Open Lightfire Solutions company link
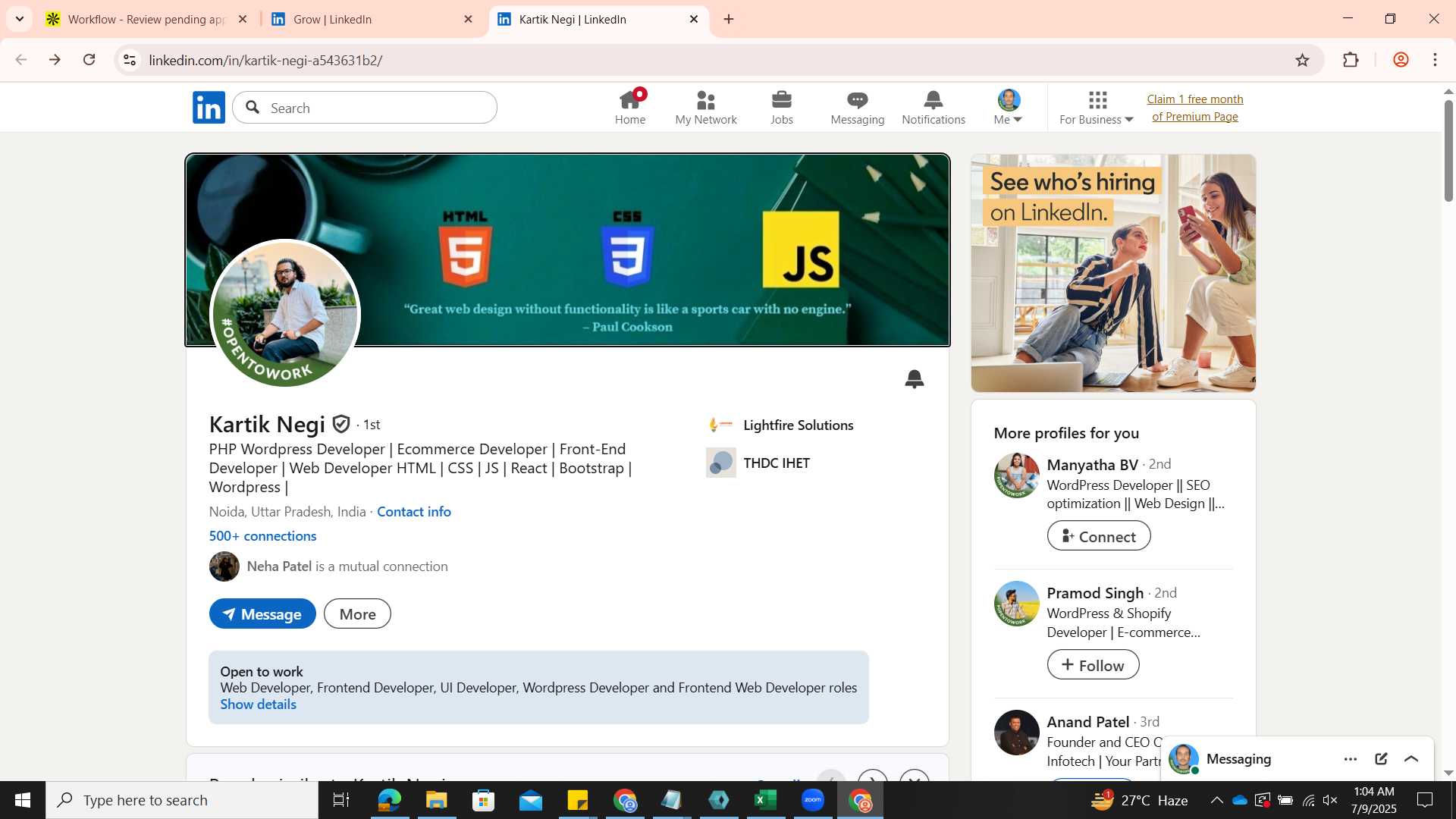This screenshot has width=1456, height=819. [x=799, y=425]
